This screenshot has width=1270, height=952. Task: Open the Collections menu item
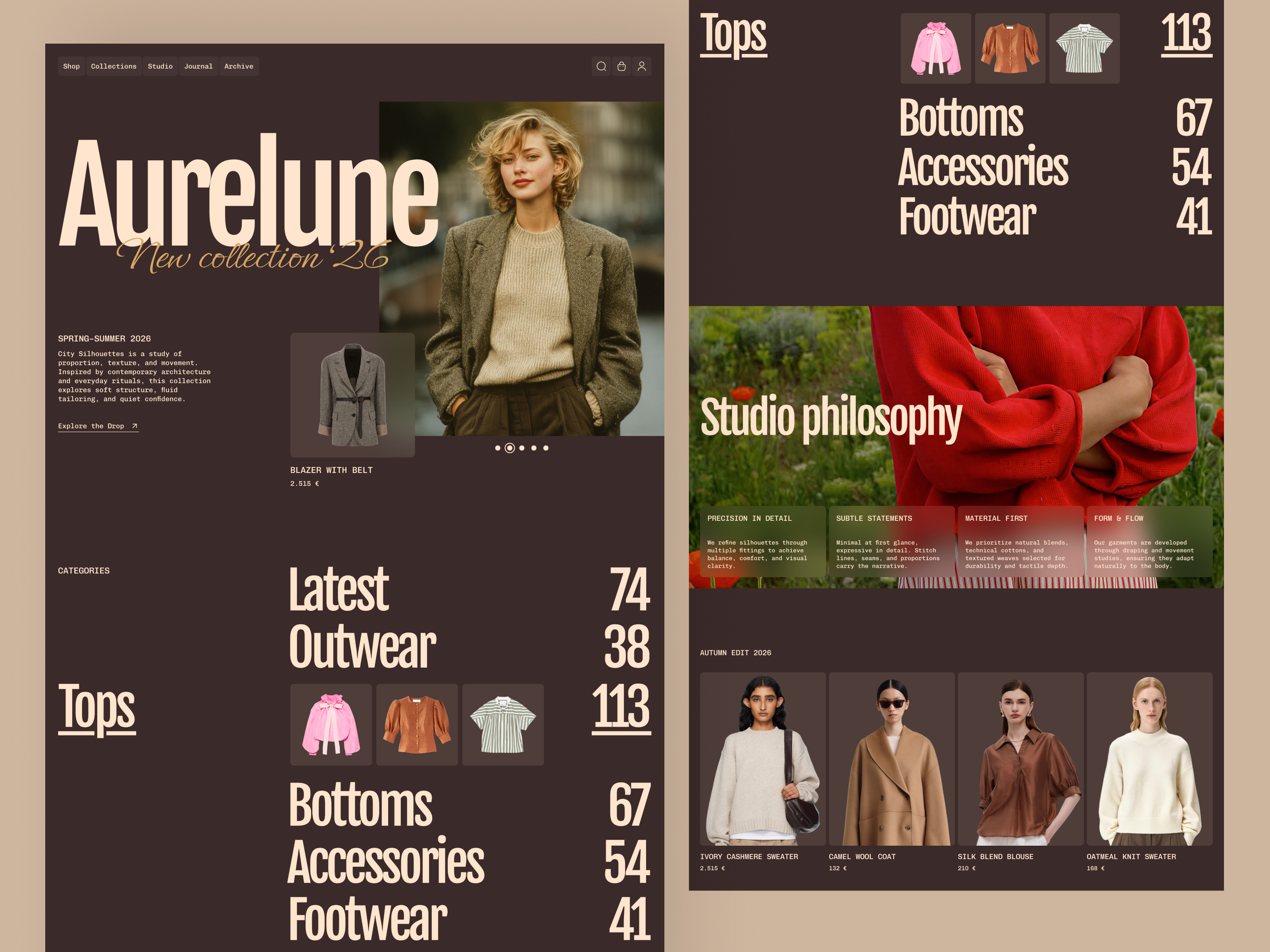coord(113,66)
